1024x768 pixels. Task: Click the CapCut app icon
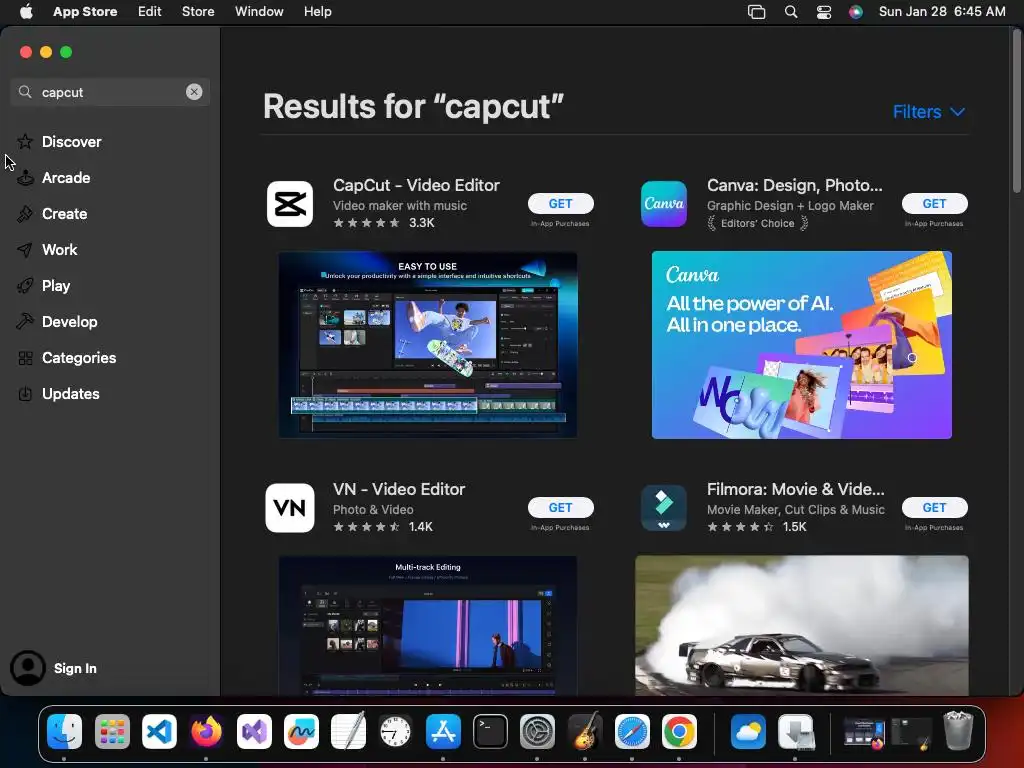290,204
